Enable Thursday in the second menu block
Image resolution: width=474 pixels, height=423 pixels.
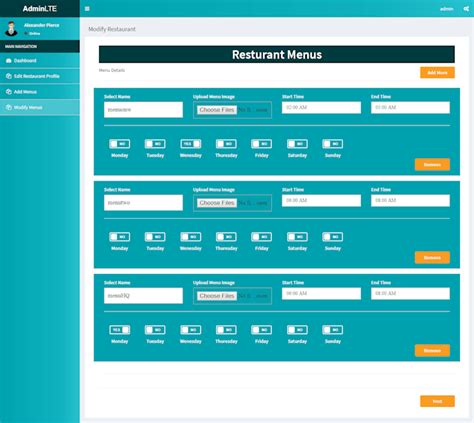[x=226, y=237]
